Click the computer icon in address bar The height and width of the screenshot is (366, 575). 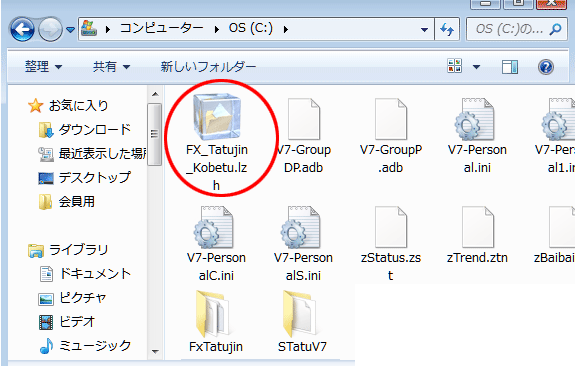(x=89, y=28)
